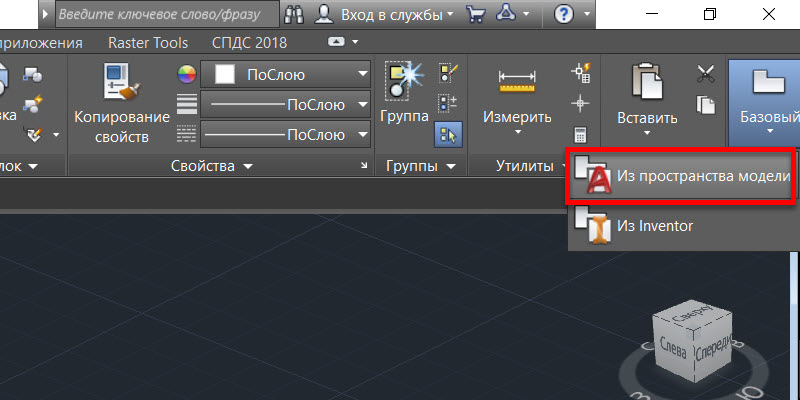Open the Quick Calculator icon
Screen dimensions: 800x400
pyautogui.click(x=580, y=135)
